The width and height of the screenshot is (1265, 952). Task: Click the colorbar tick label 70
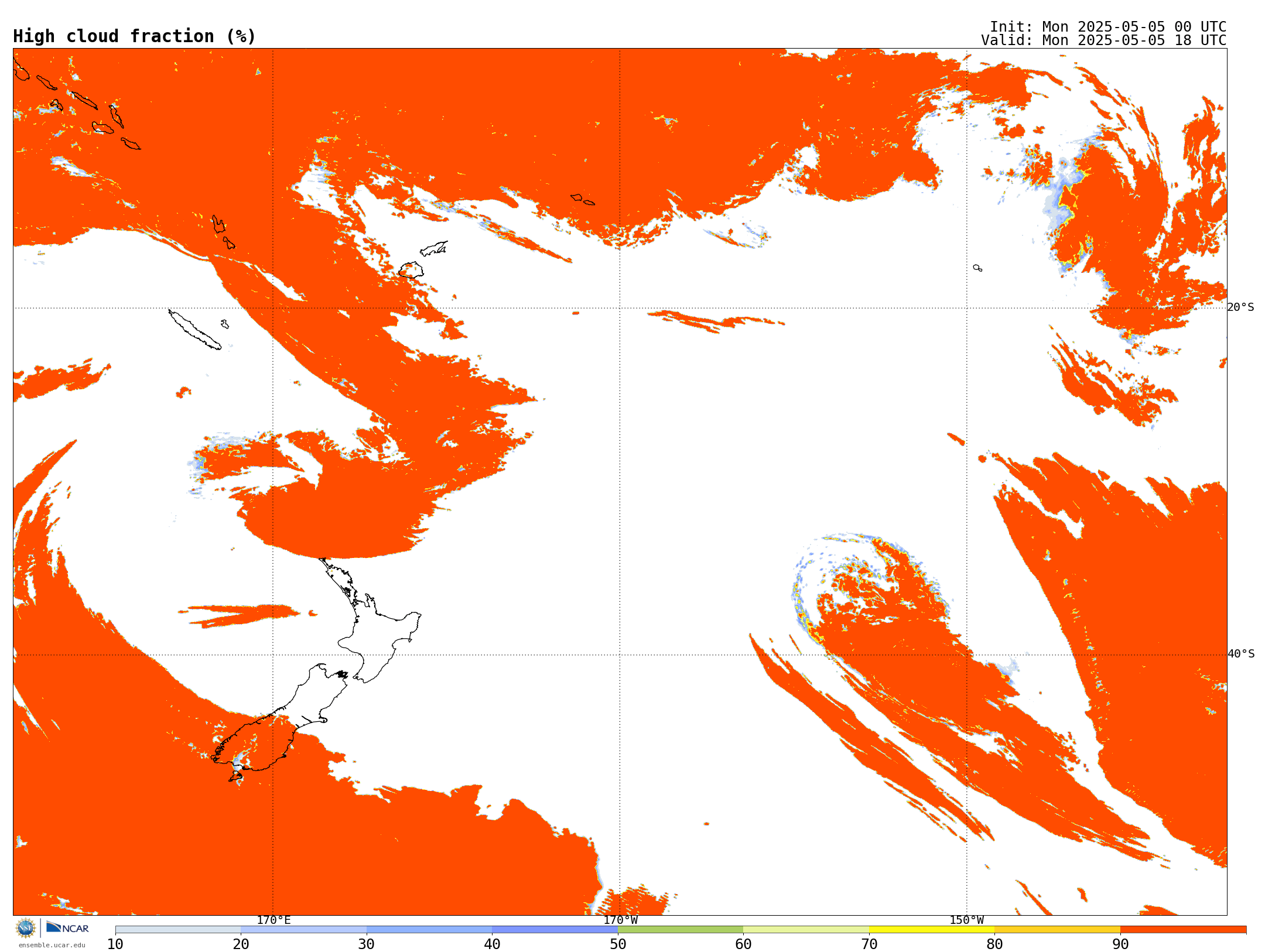click(869, 944)
